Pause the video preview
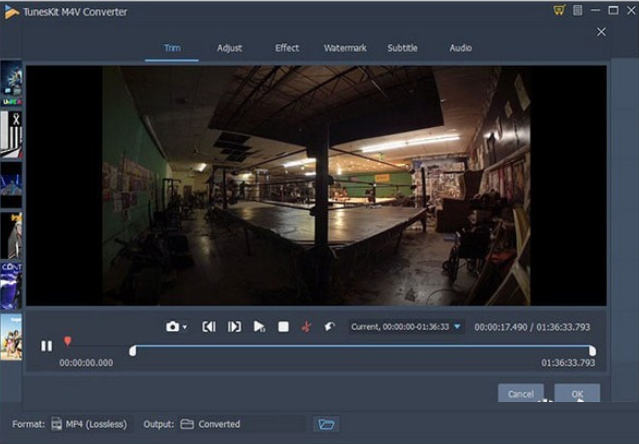The image size is (639, 444). tap(46, 346)
